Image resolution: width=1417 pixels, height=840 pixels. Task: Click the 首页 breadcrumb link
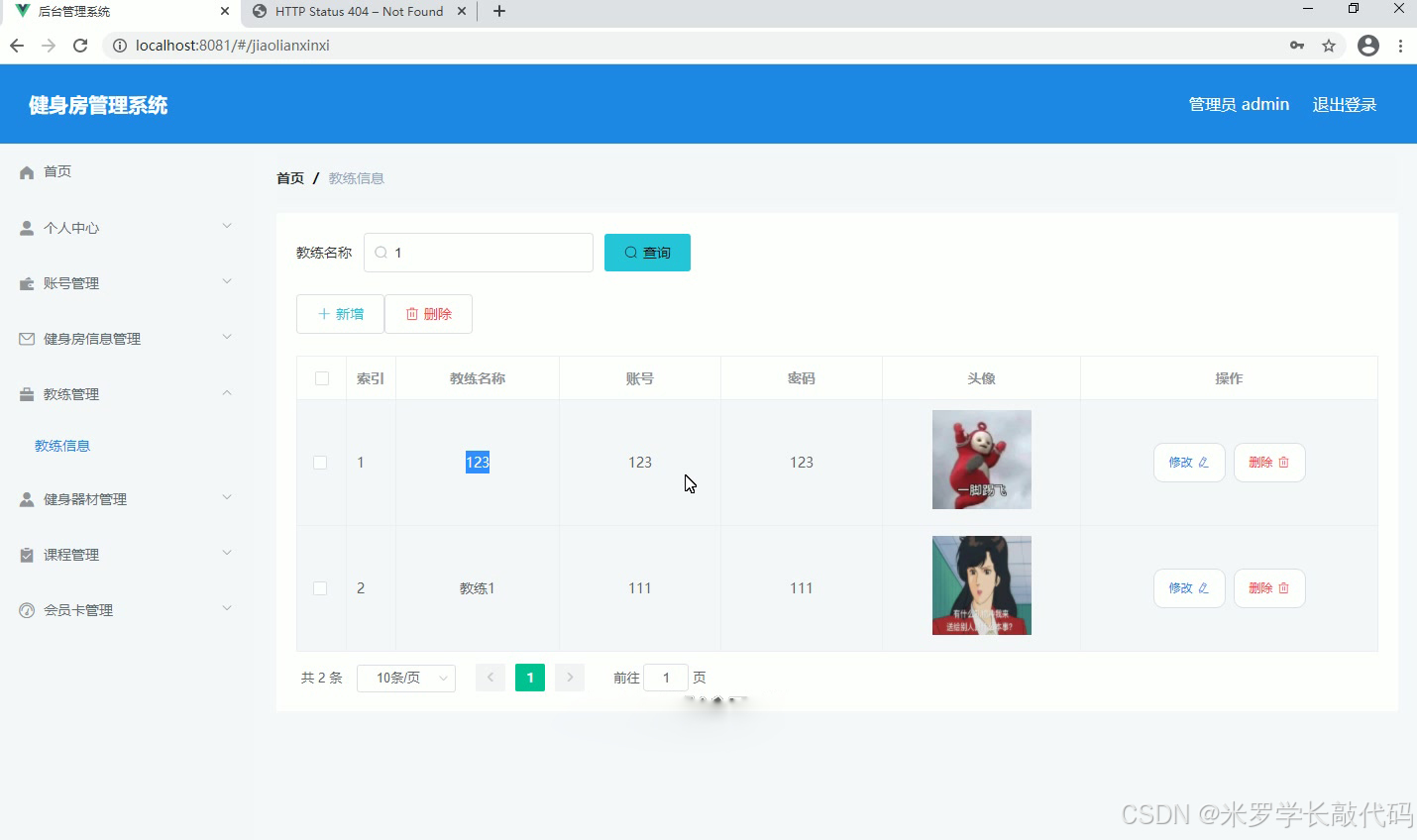pyautogui.click(x=289, y=177)
